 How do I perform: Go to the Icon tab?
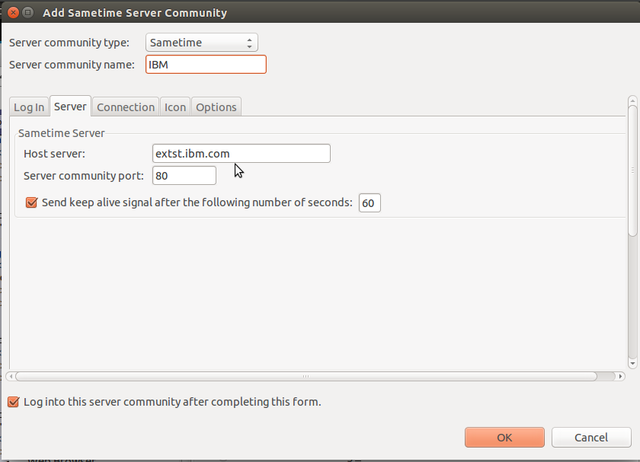175,107
